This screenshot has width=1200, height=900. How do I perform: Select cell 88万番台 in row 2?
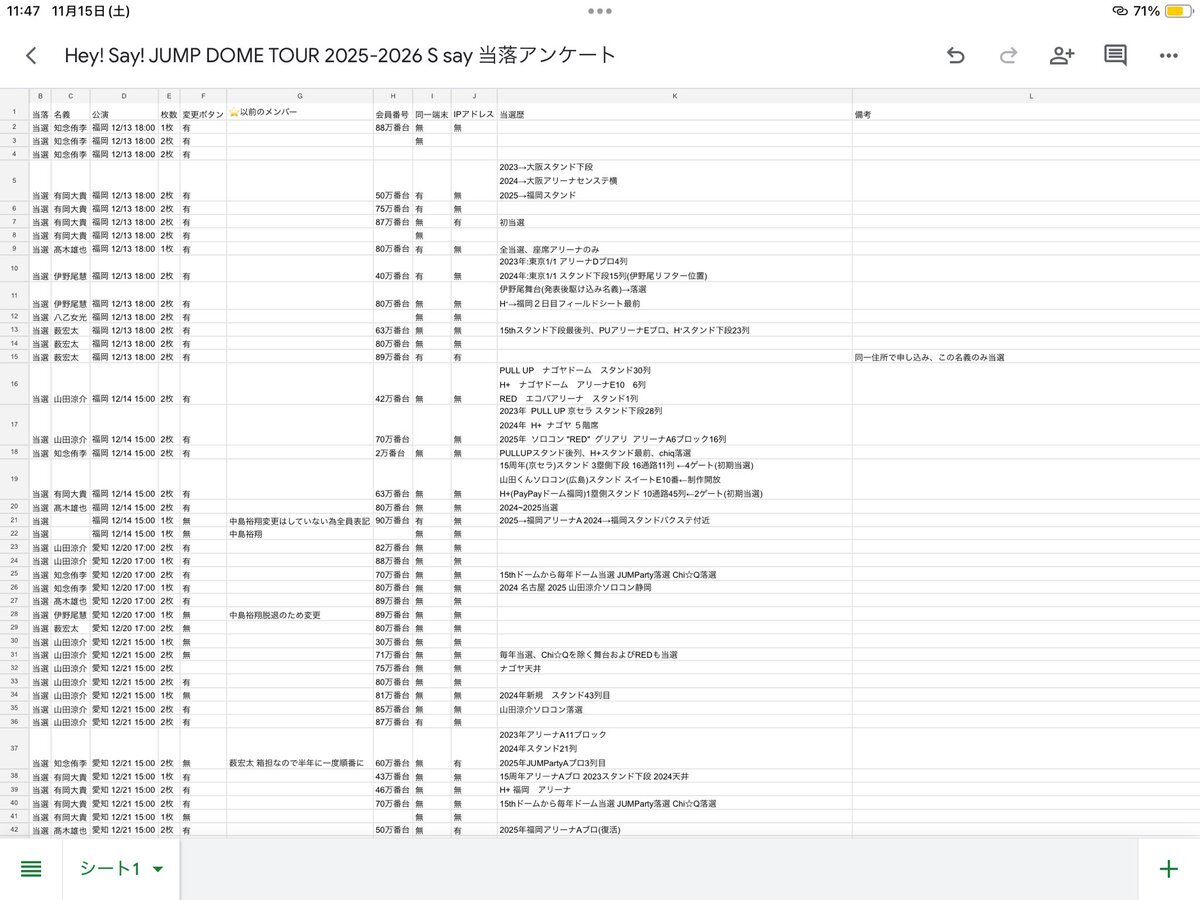coord(393,128)
